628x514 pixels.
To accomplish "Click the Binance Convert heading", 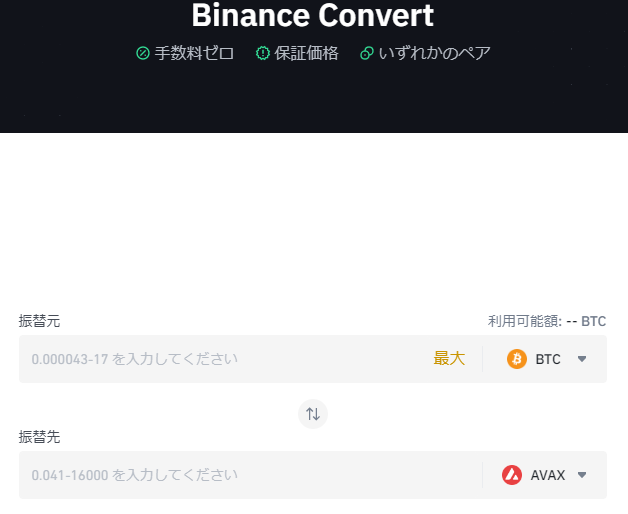I will click(x=313, y=15).
